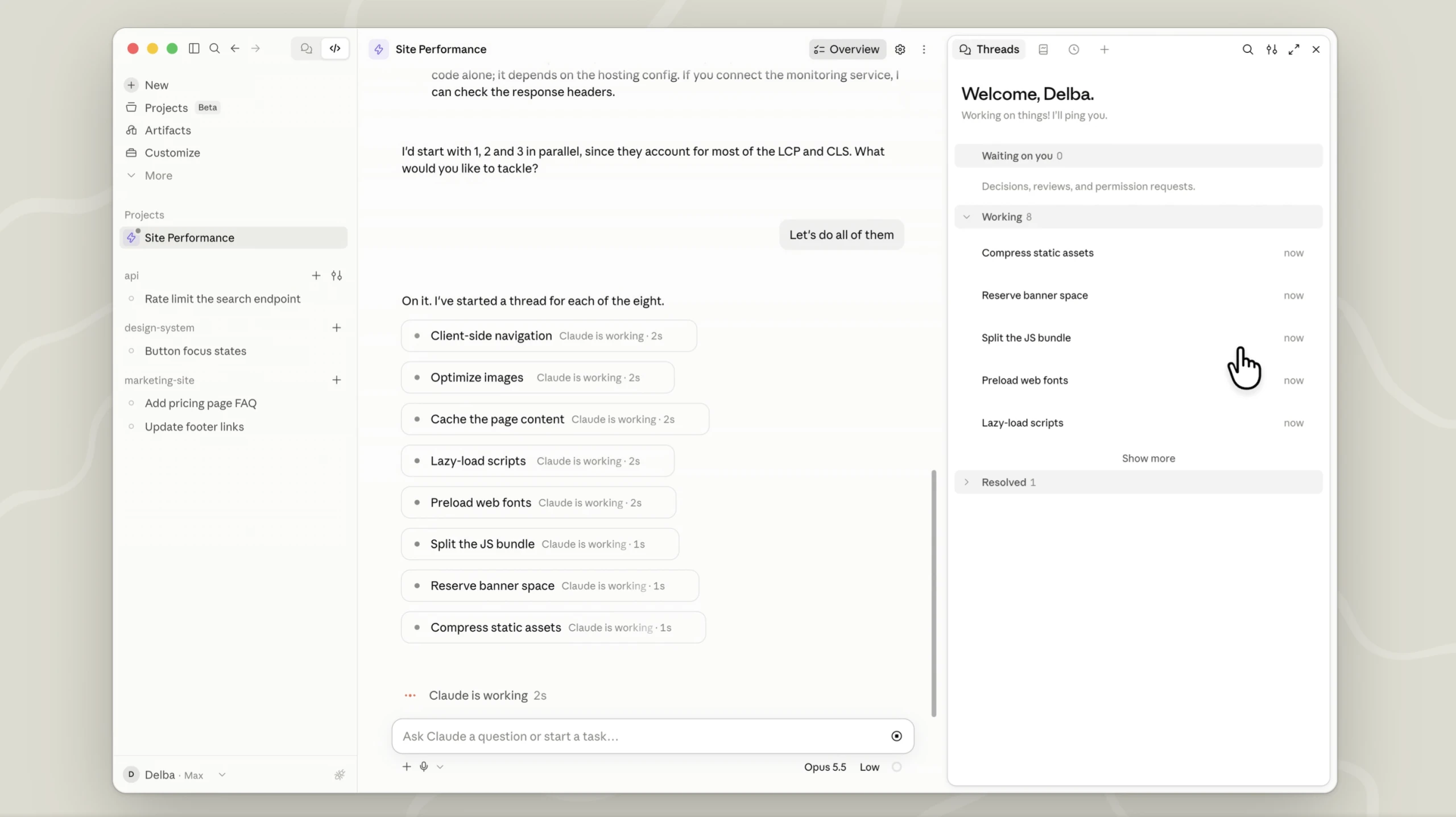1456x817 pixels.
Task: Add new item to marketing-site group
Action: [x=337, y=380]
